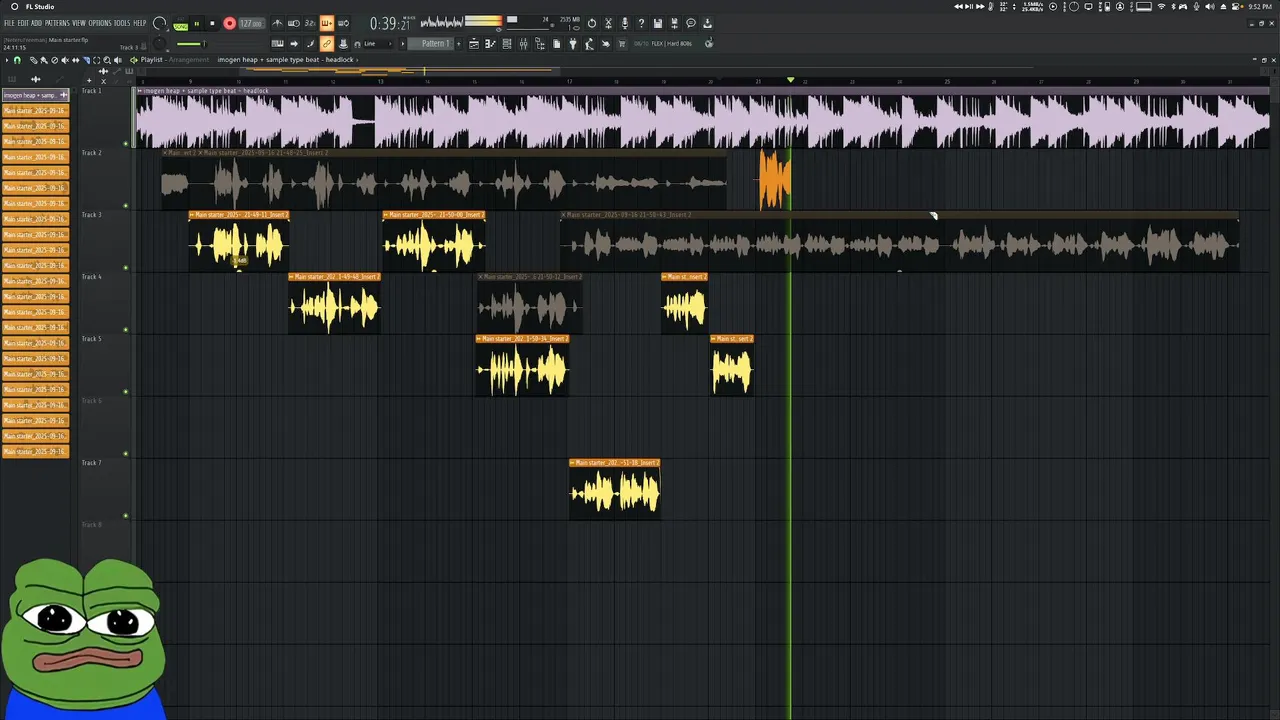The image size is (1280, 720).
Task: Open the HELP menu
Action: point(139,23)
